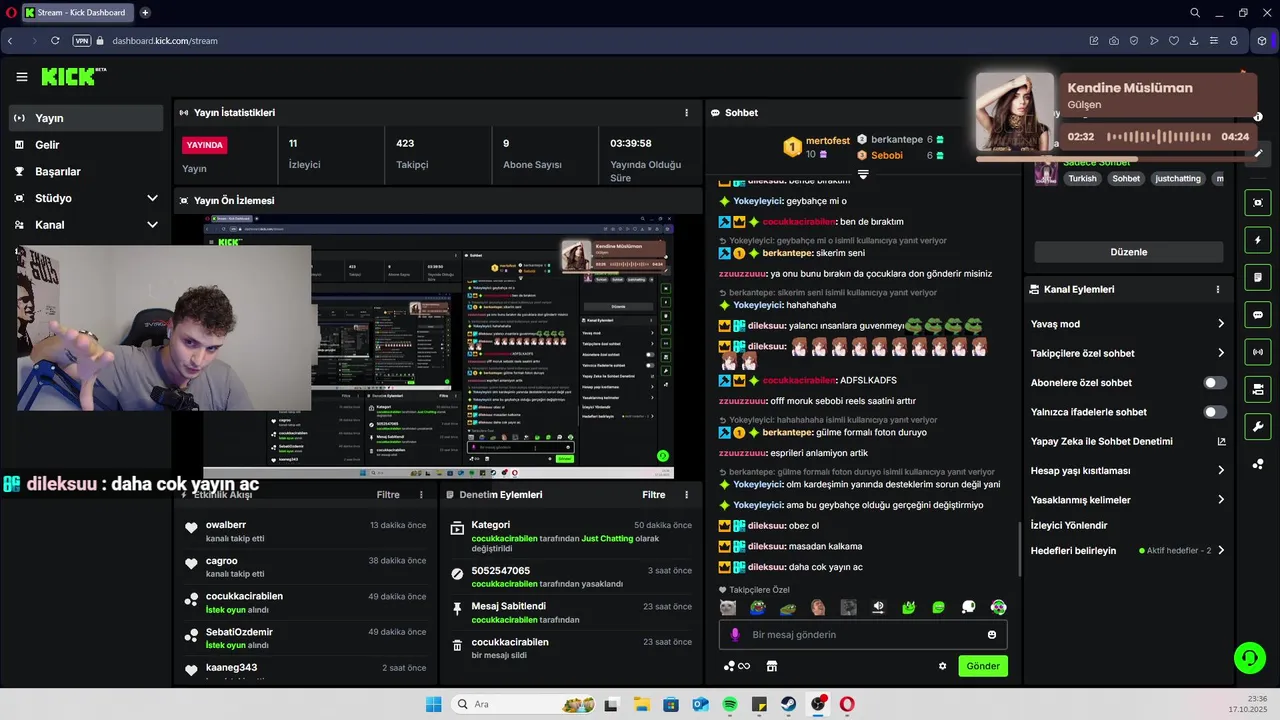Open Yasaklanmış kelimeler chevron
The width and height of the screenshot is (1280, 720).
point(1221,500)
